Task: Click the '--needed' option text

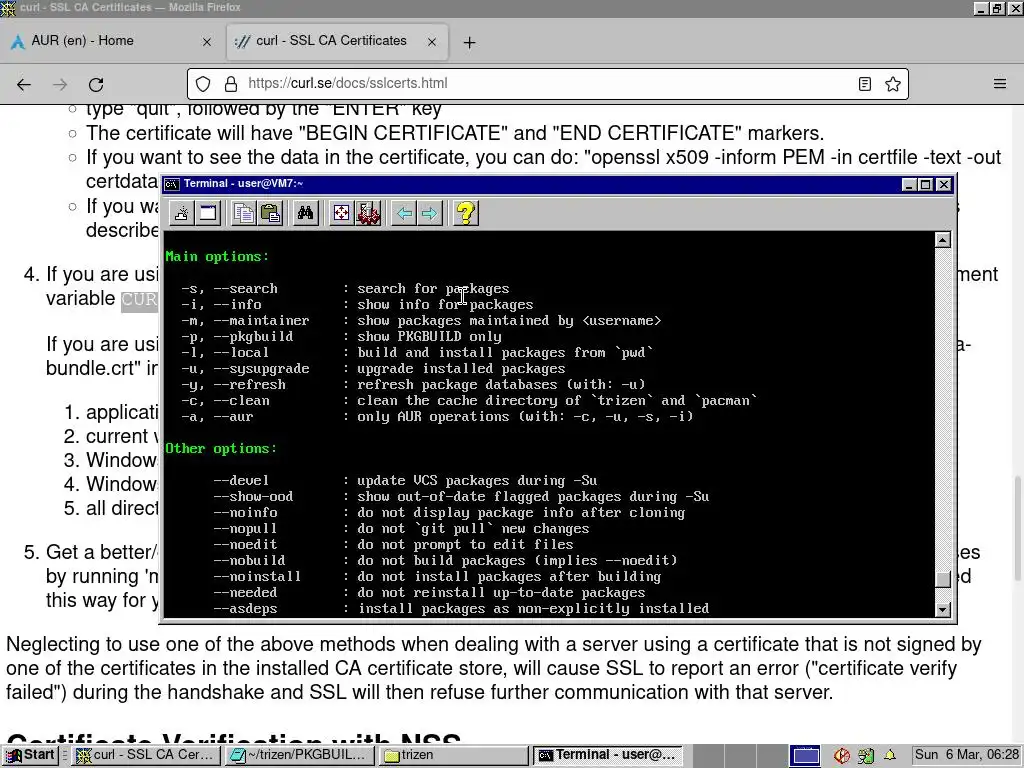Action: tap(245, 592)
